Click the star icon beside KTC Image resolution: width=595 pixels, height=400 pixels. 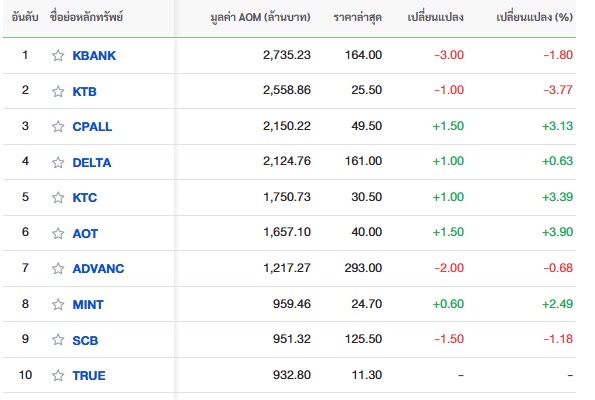pyautogui.click(x=58, y=197)
